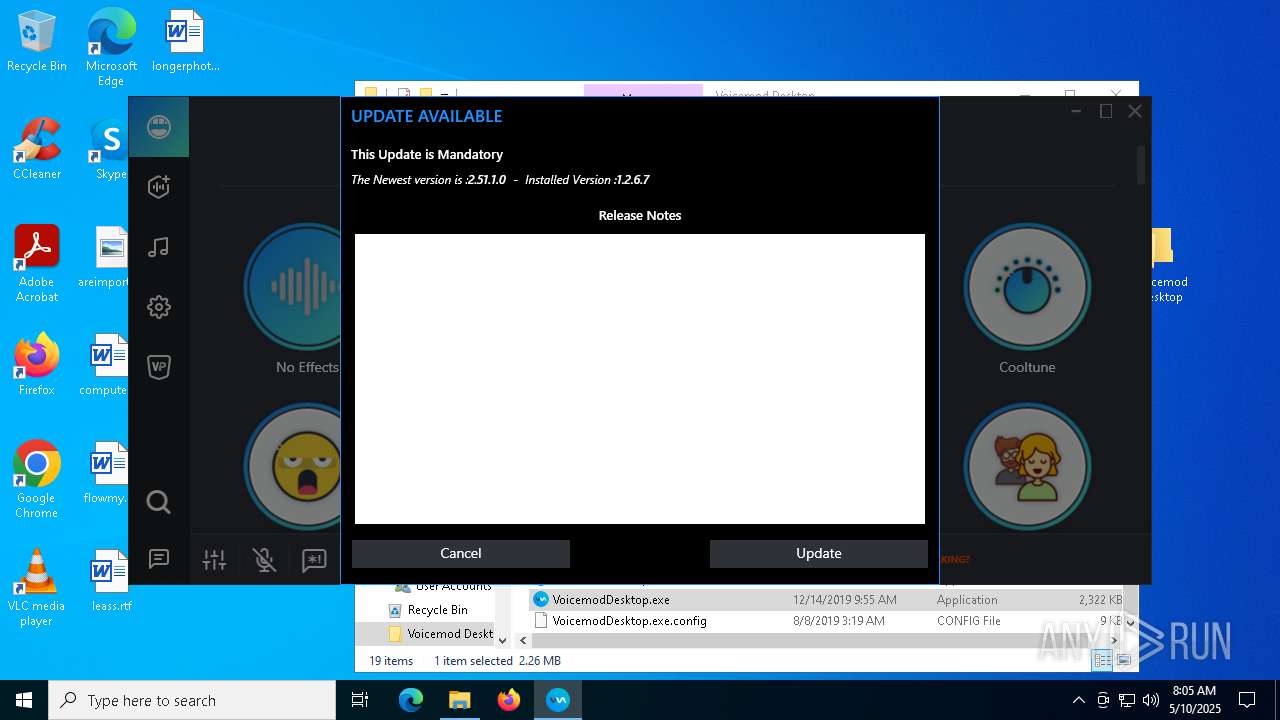Open volume control in system tray
This screenshot has width=1280, height=720.
[1150, 700]
